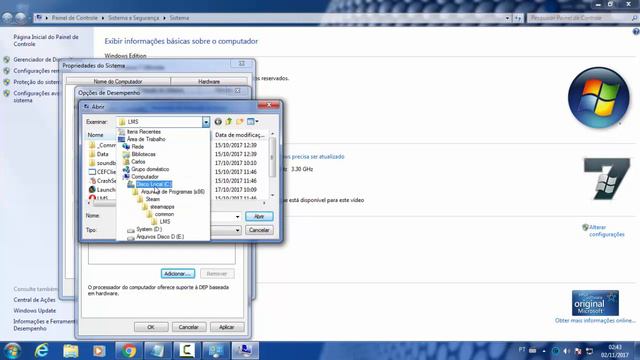Choose Bibliotecas in the location list
The image size is (640, 360).
tap(143, 154)
